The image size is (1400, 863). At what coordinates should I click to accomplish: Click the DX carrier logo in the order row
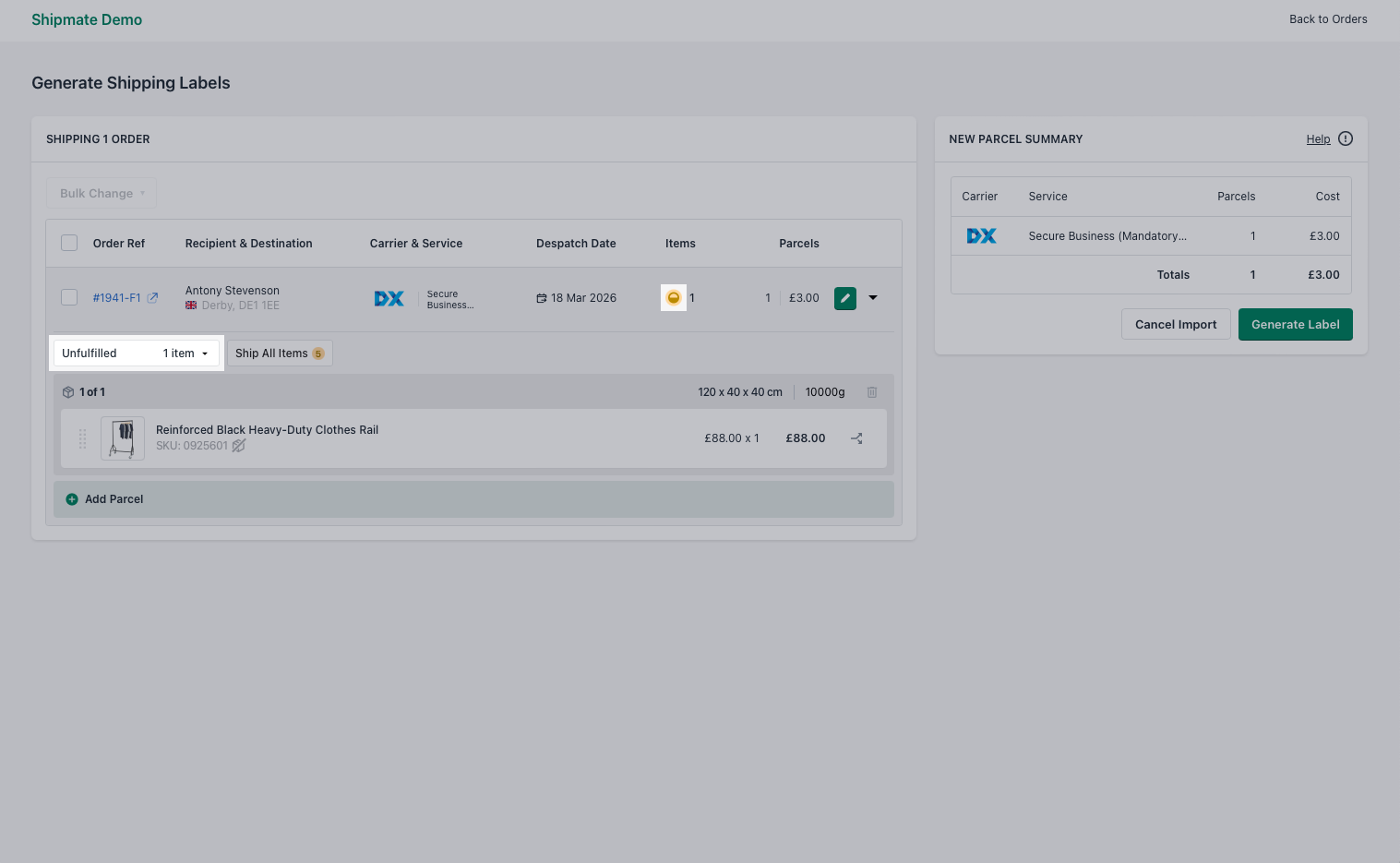(x=389, y=297)
